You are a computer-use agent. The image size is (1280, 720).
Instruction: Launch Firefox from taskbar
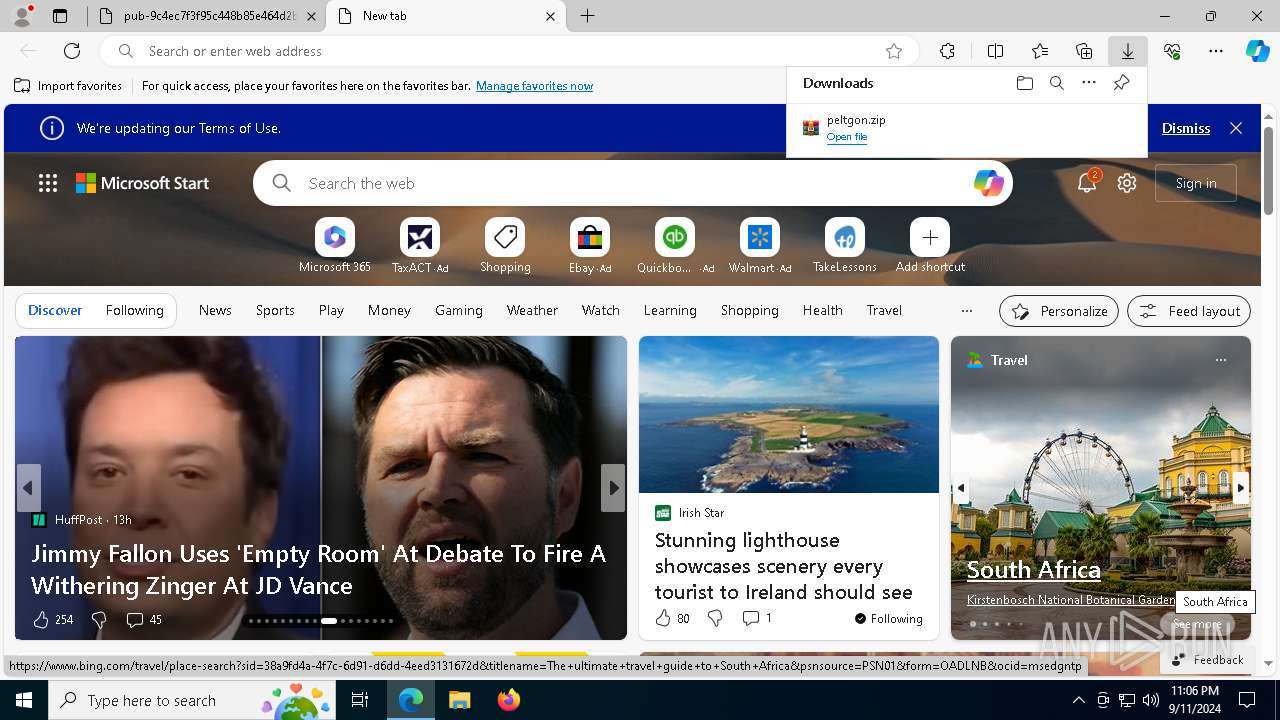click(509, 700)
